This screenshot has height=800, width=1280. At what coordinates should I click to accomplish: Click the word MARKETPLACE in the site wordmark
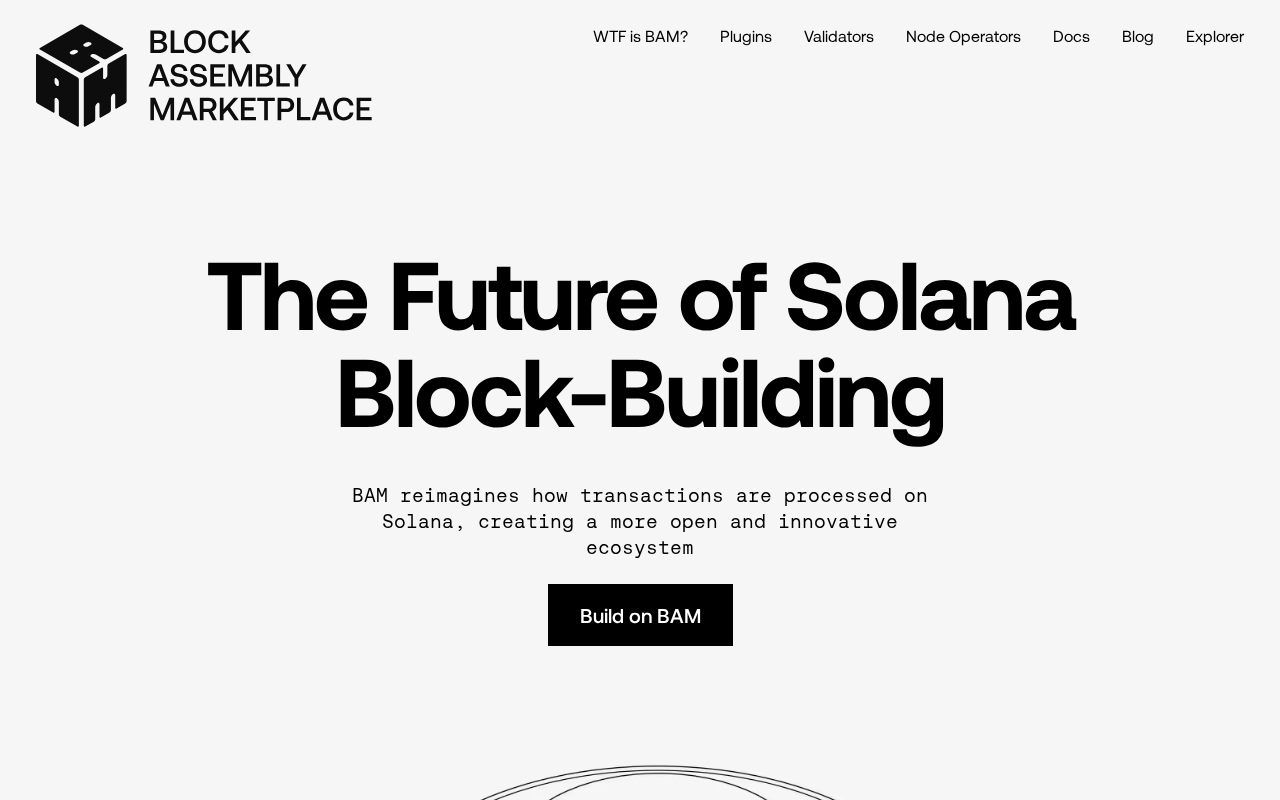click(x=260, y=109)
